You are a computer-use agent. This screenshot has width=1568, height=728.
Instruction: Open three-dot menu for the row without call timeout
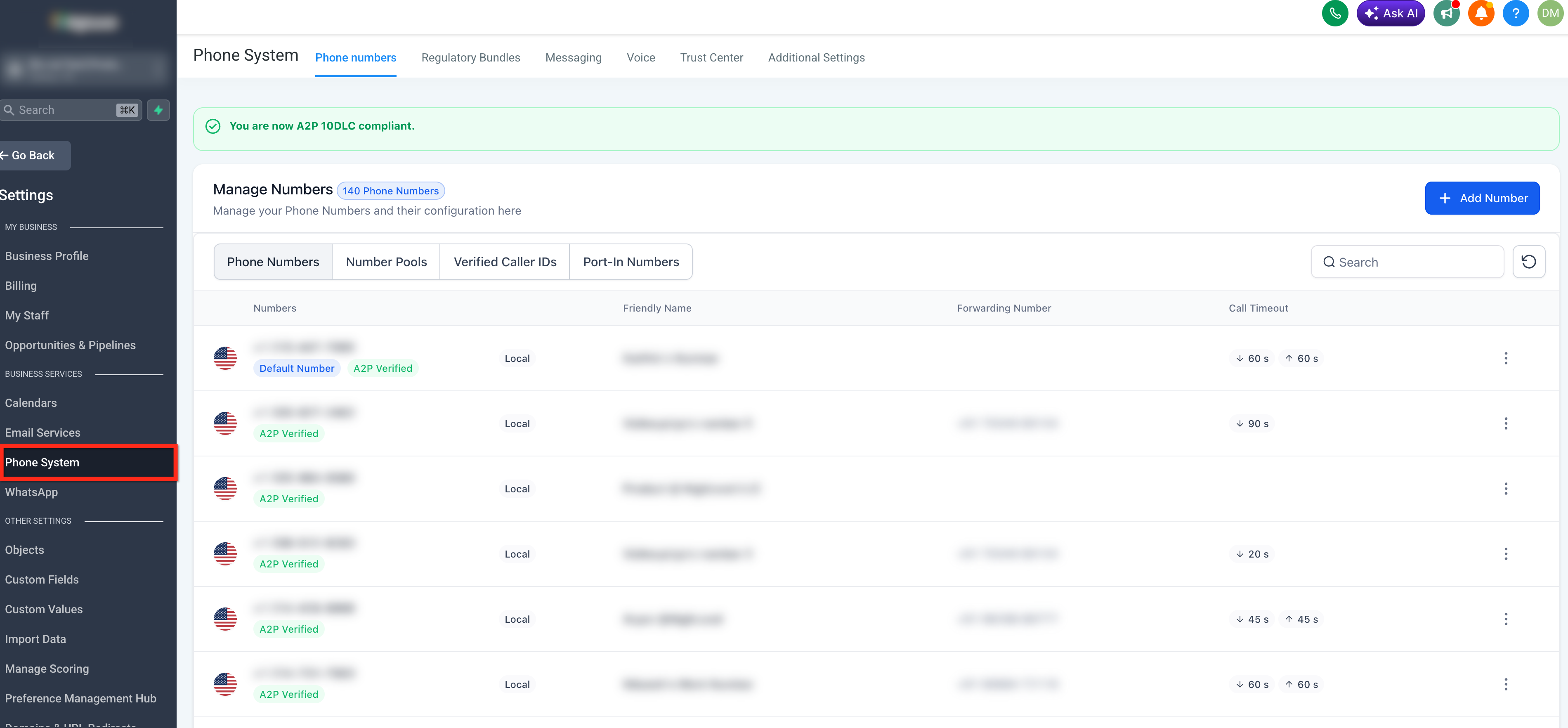1506,489
